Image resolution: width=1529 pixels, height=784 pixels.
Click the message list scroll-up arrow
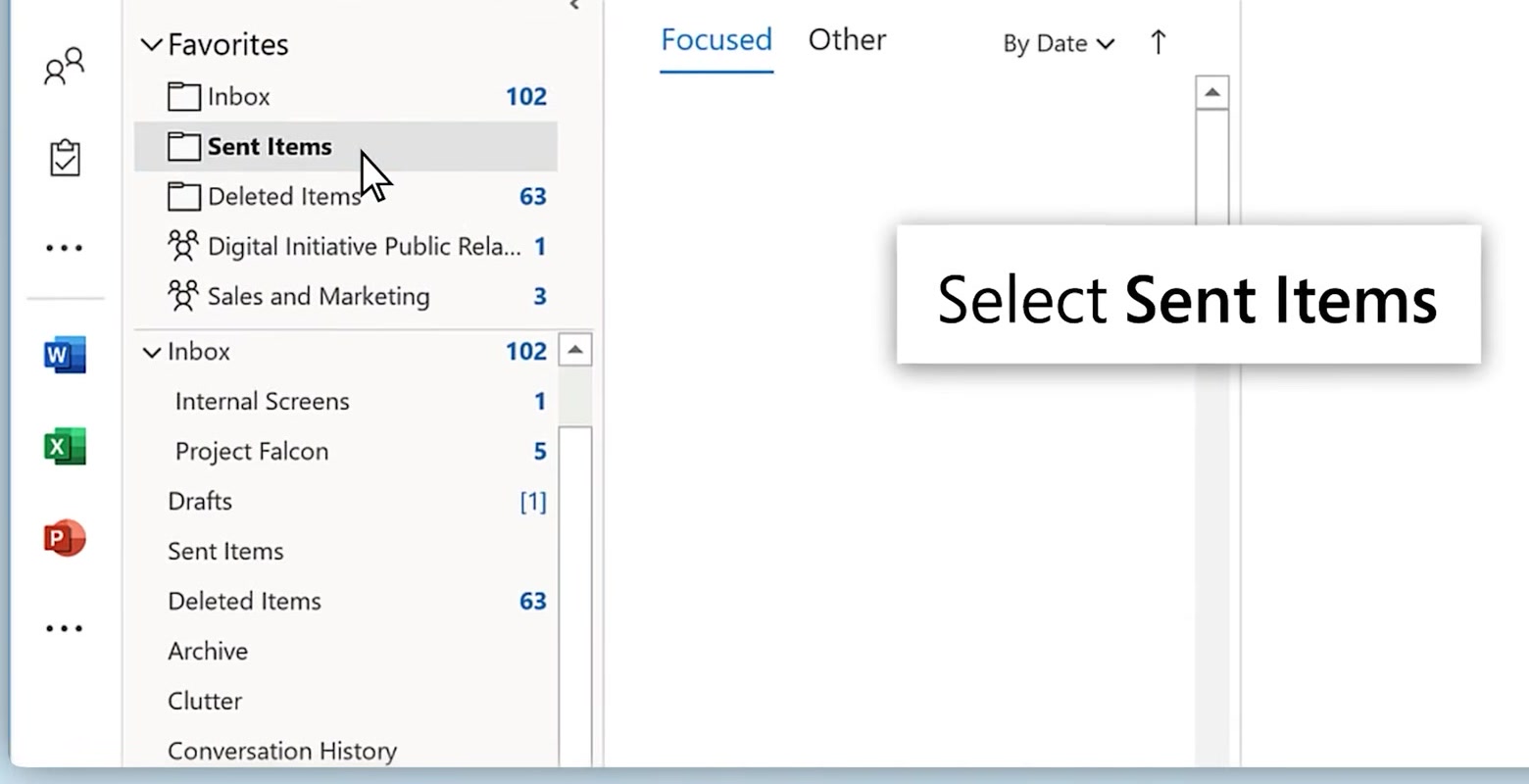point(1212,92)
